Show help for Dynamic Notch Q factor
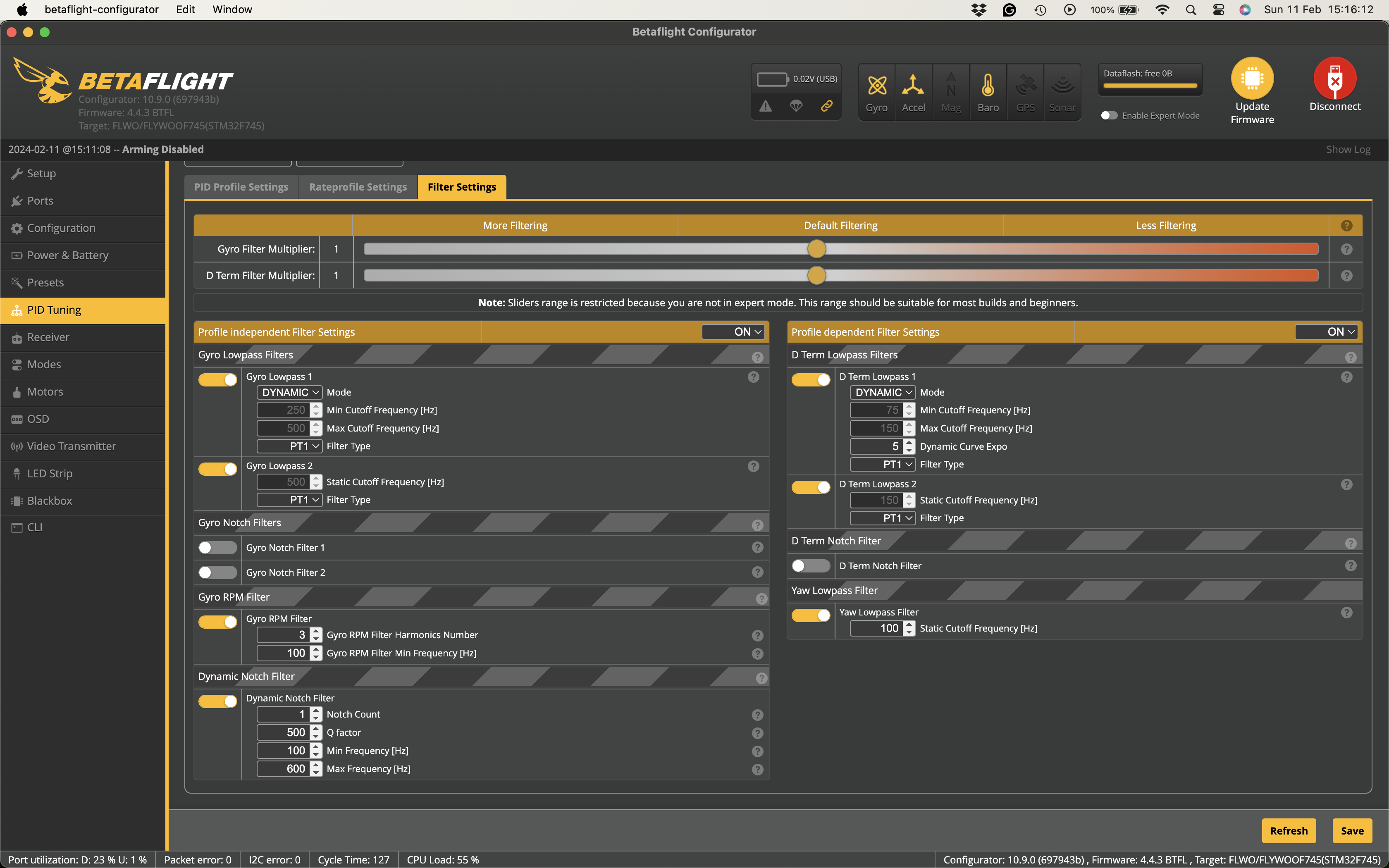 pos(758,733)
